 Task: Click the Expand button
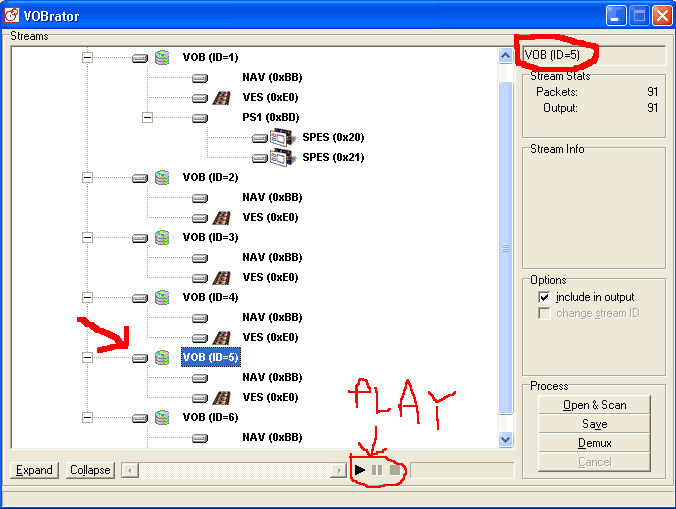[34, 470]
